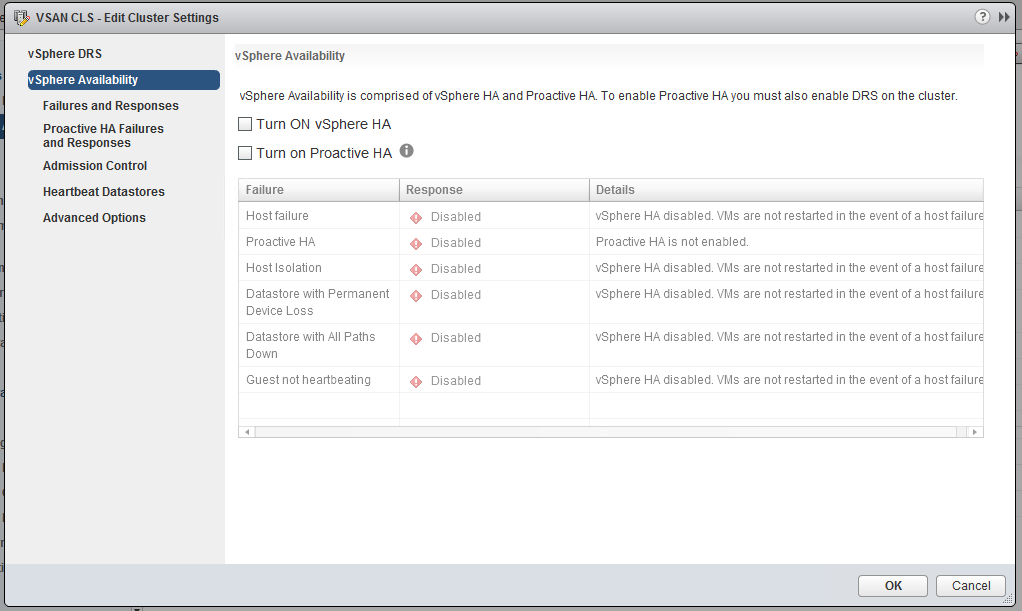Image resolution: width=1022 pixels, height=611 pixels.
Task: Click the dialog resize grip corner
Action: click(x=1008, y=599)
